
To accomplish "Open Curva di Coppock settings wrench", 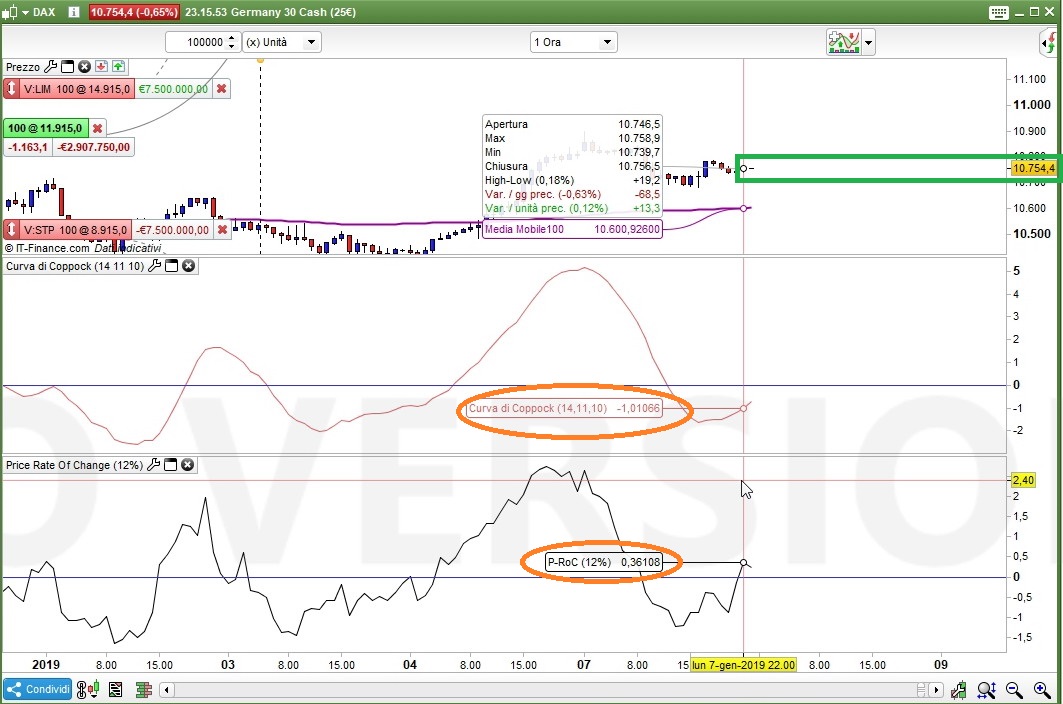I will (x=155, y=266).
